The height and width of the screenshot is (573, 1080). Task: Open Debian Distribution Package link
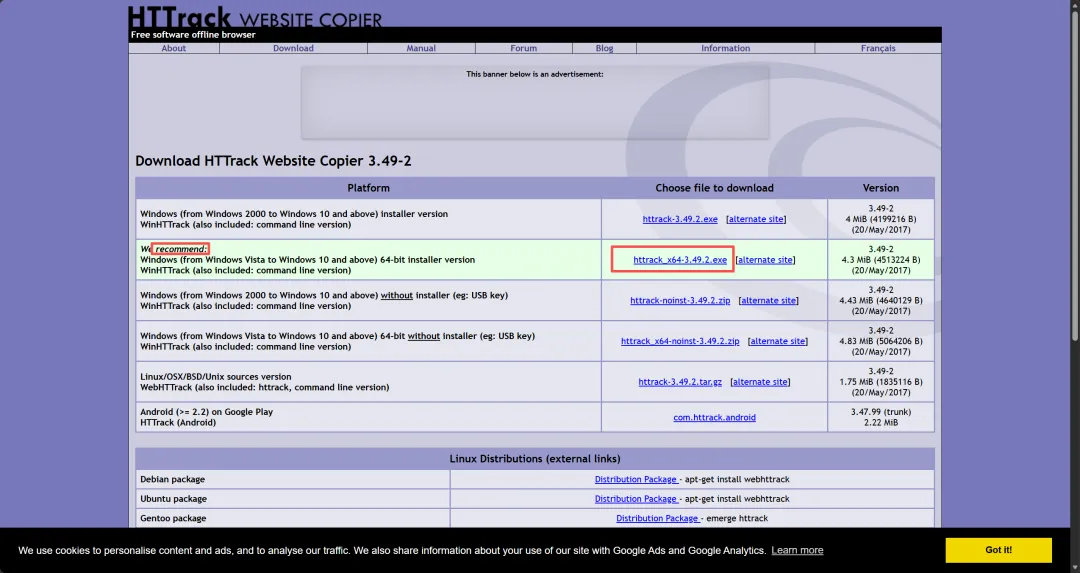[636, 479]
